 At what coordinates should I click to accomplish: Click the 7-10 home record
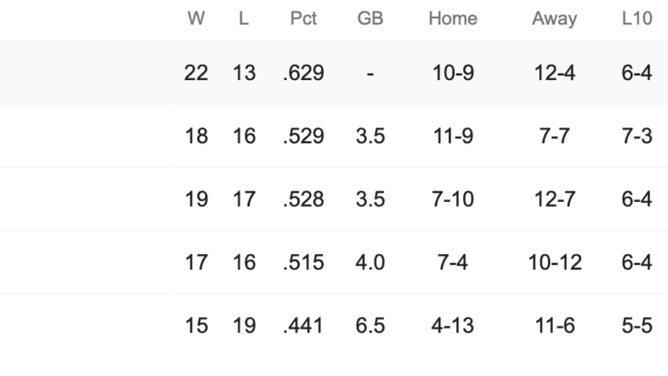(x=453, y=199)
